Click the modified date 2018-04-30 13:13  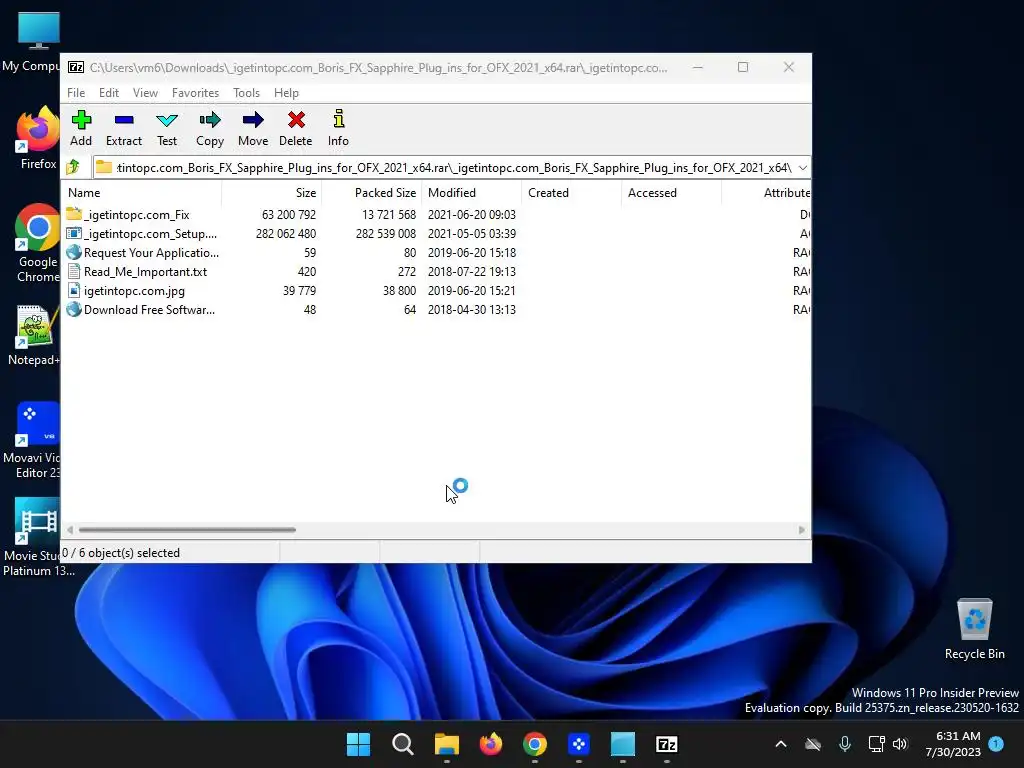pos(472,309)
